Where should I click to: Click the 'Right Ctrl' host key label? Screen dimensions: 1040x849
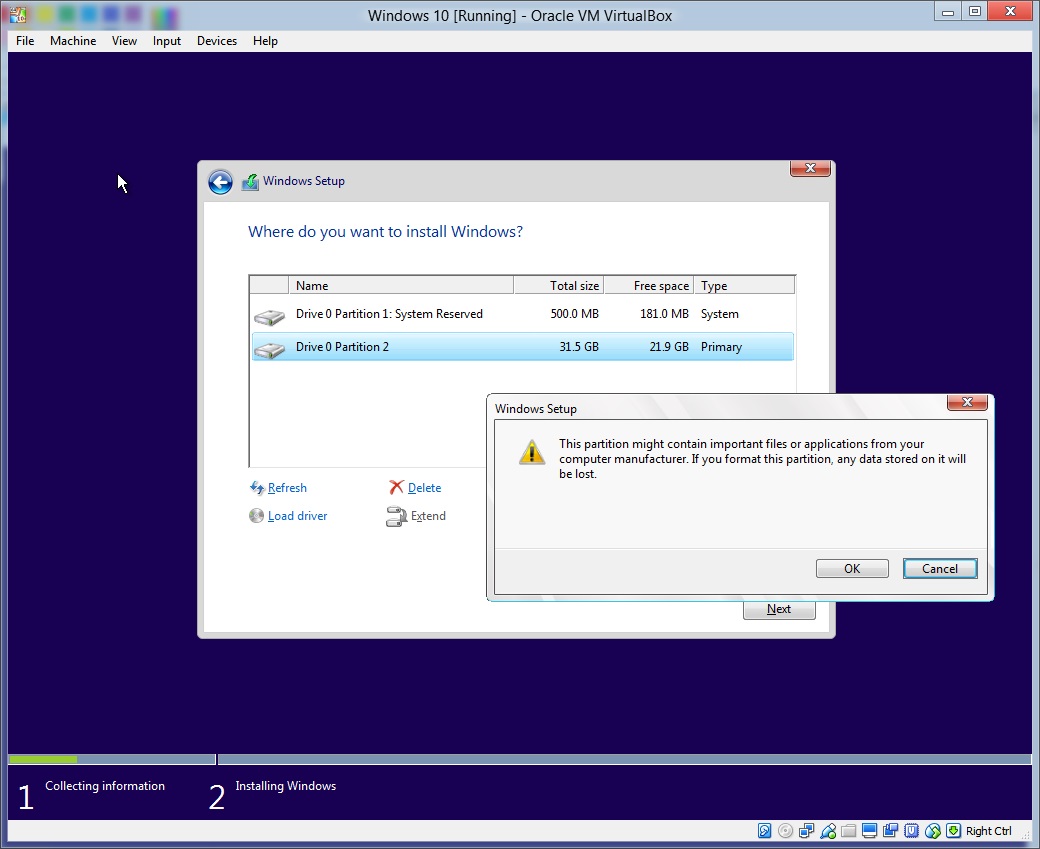point(989,831)
